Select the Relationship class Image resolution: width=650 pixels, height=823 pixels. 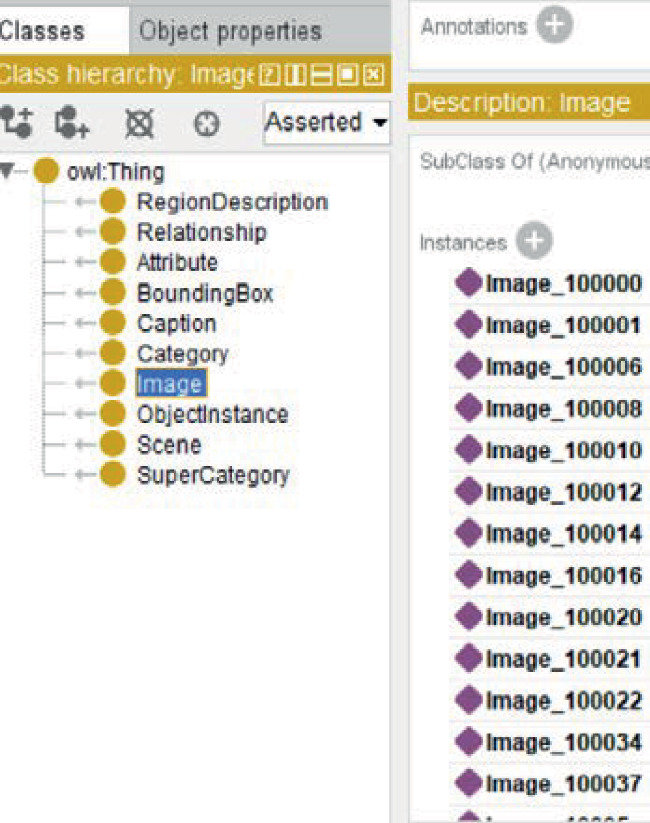coord(202,233)
